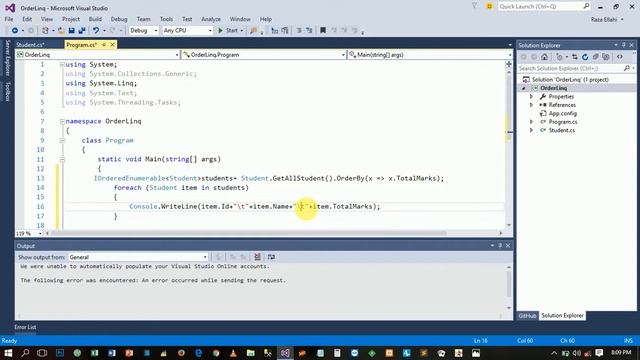This screenshot has height=360, width=640.
Task: Open the Any CPU platform dropdown
Action: point(187,31)
